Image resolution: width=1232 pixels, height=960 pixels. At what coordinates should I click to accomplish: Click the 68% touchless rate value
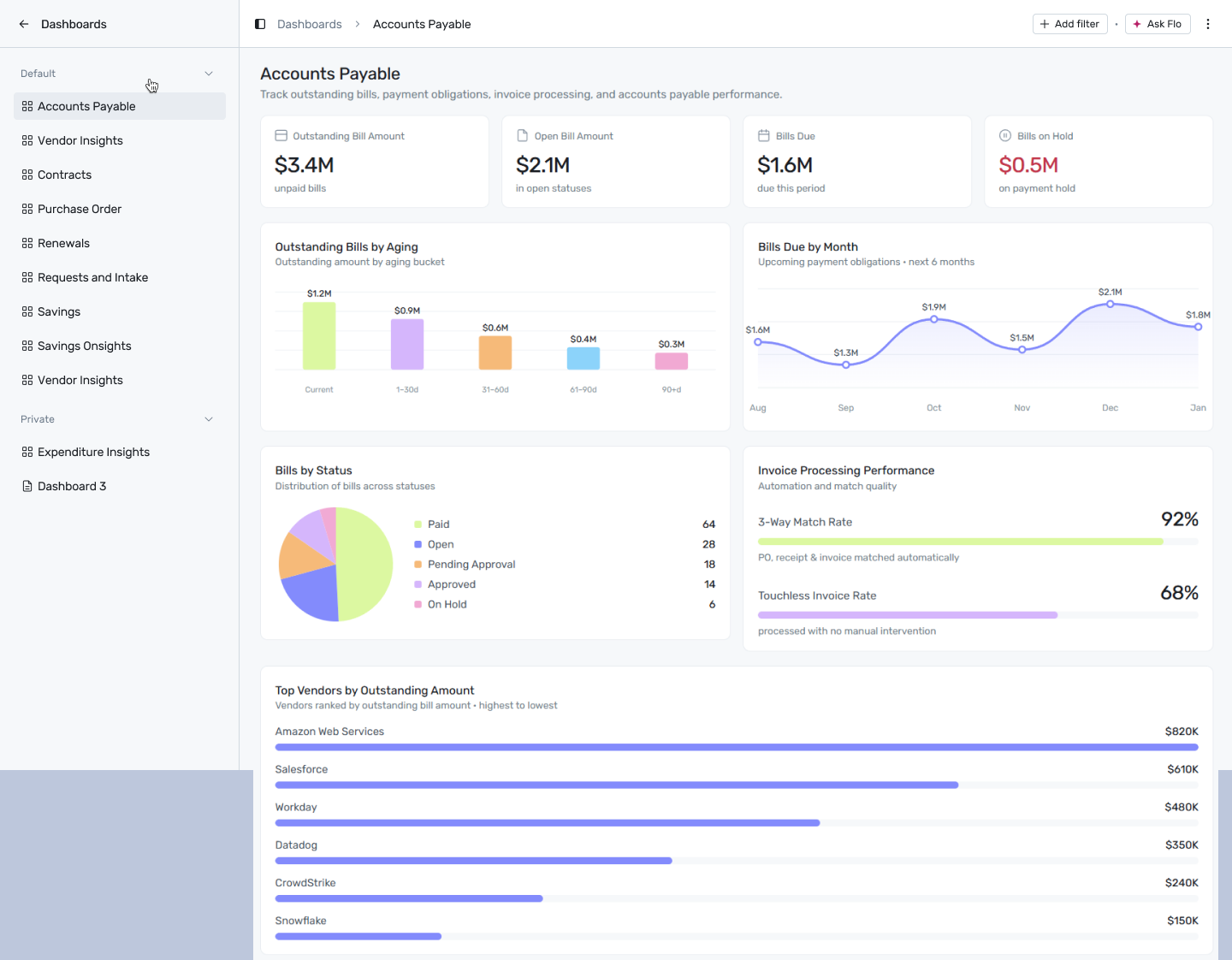pos(1180,593)
